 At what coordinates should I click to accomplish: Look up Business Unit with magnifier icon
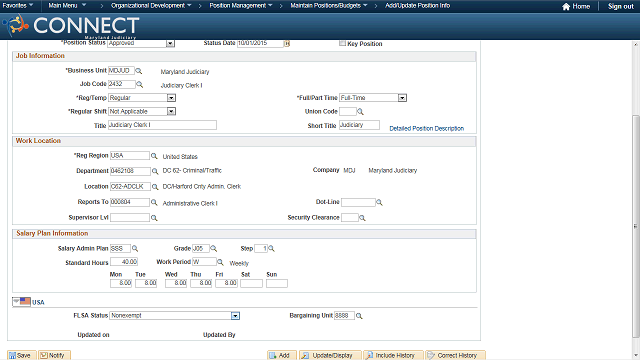pyautogui.click(x=139, y=71)
